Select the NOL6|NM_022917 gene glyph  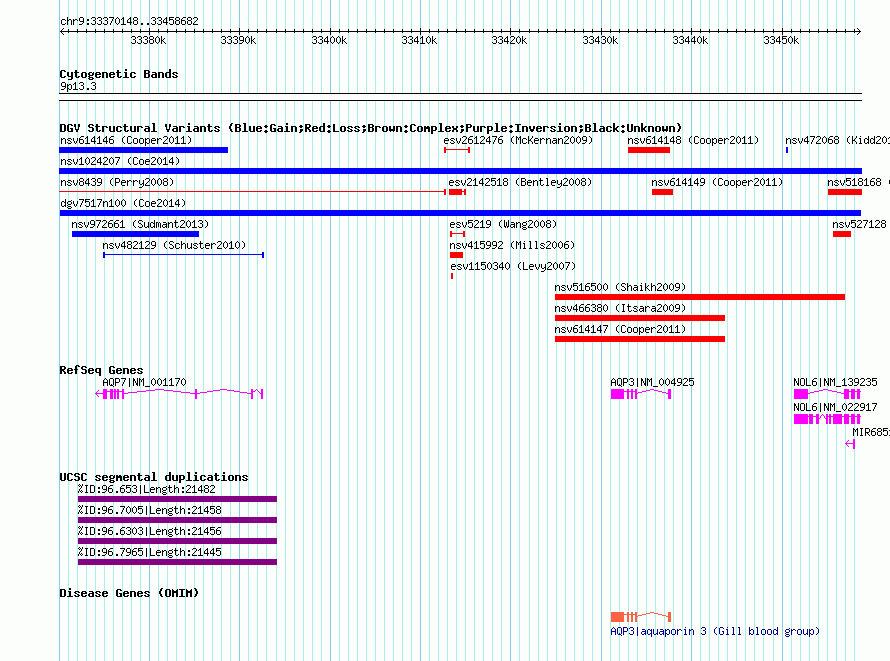[x=827, y=419]
